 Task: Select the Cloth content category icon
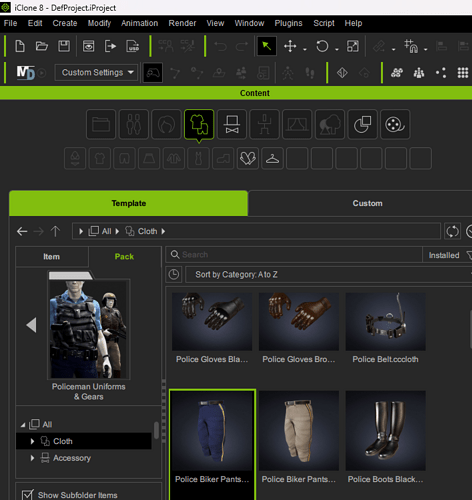[199, 124]
